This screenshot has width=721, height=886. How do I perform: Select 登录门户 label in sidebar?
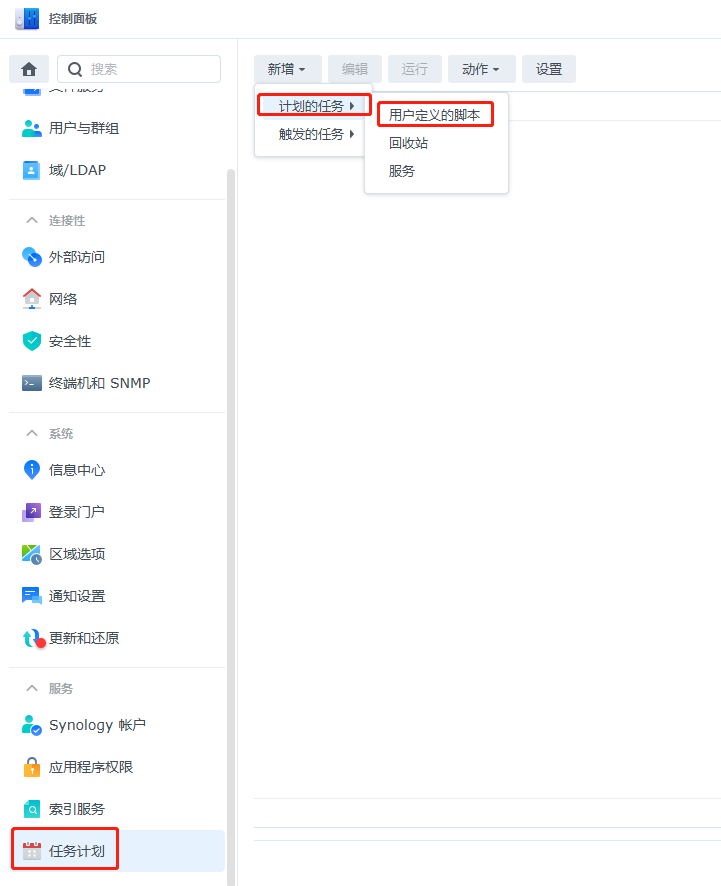click(77, 512)
